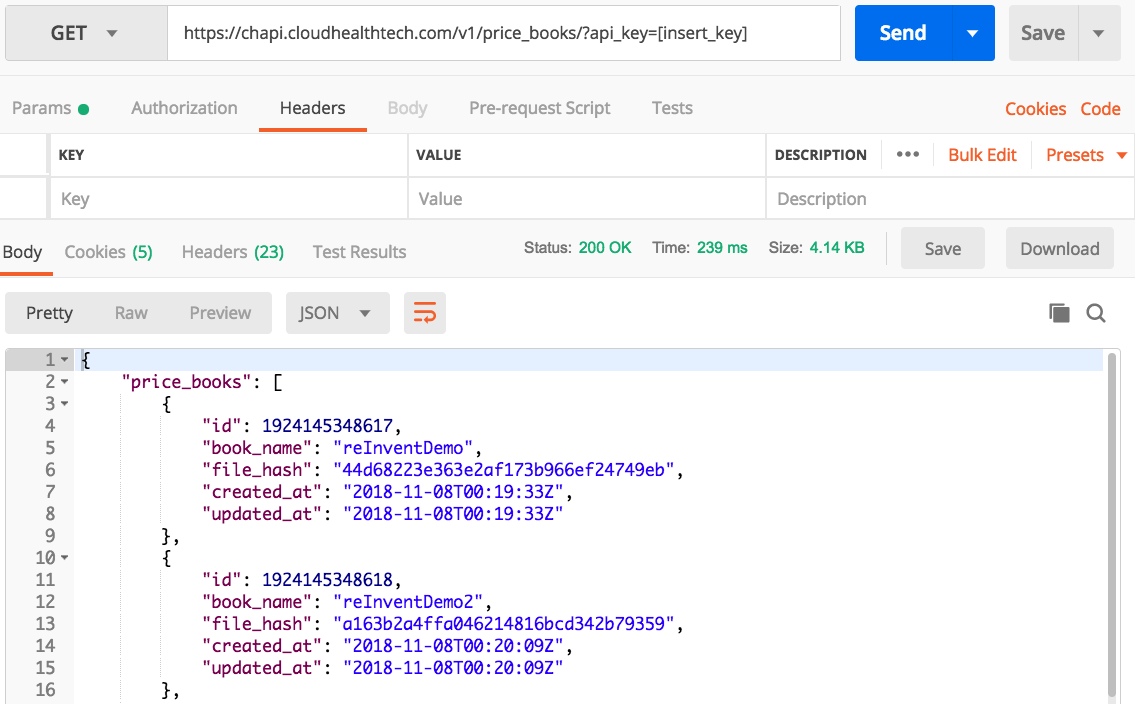Open the Tests tab

click(671, 108)
